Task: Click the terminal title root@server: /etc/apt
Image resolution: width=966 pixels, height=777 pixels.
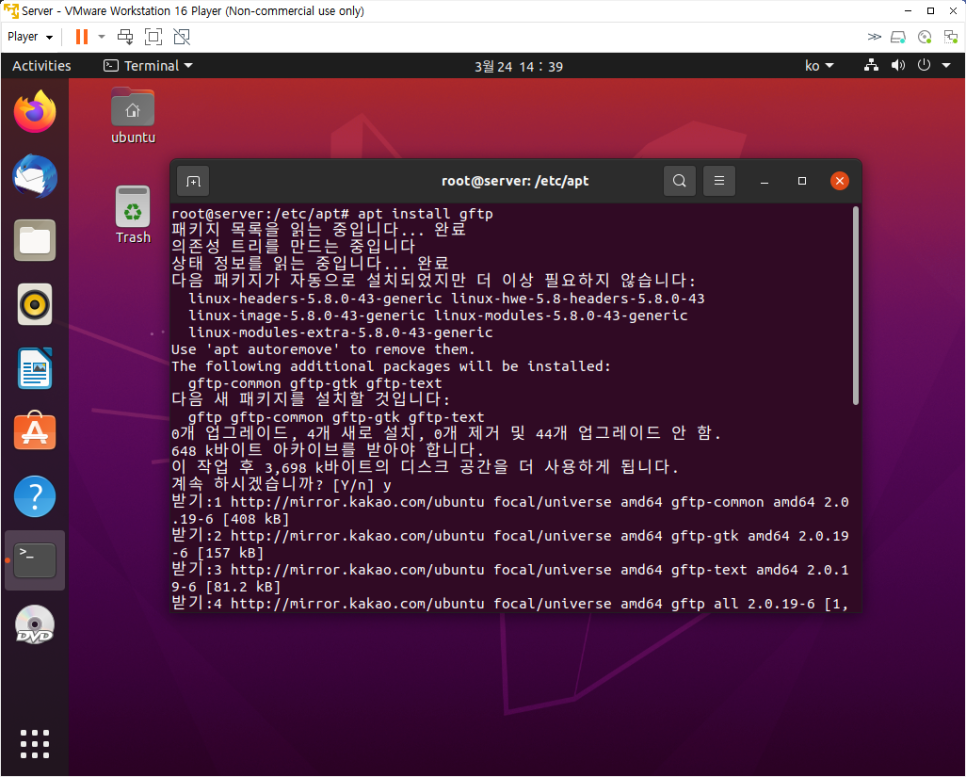Action: (x=515, y=181)
